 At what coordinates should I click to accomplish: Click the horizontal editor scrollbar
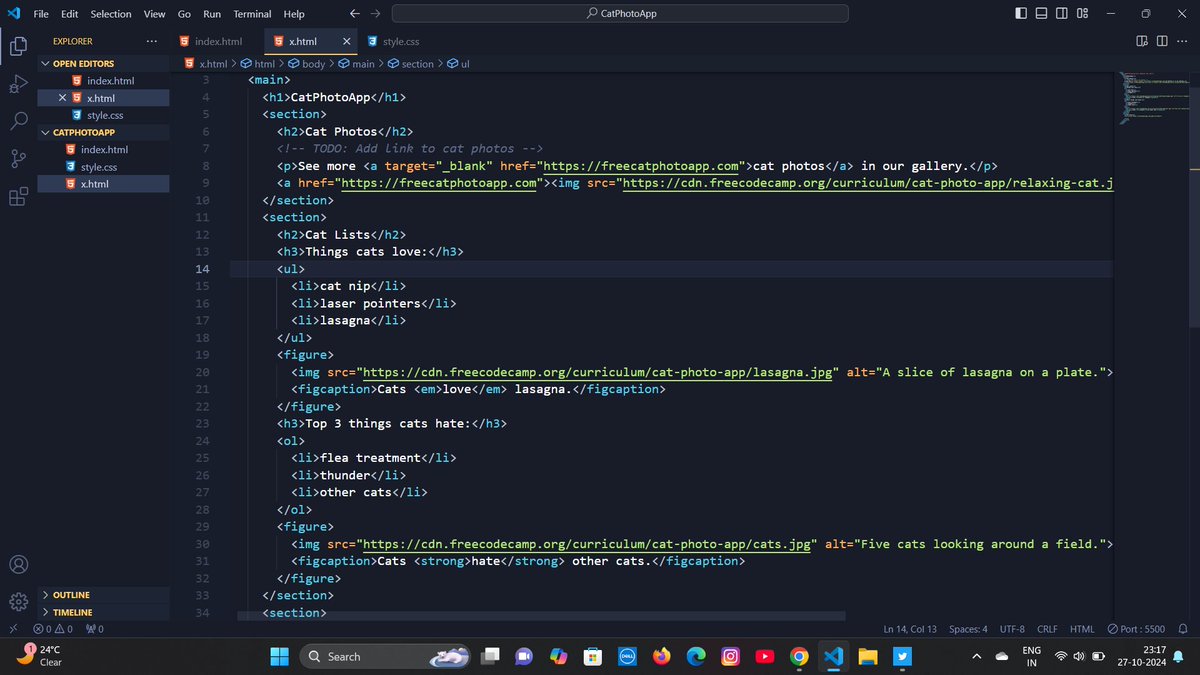[x=541, y=616]
